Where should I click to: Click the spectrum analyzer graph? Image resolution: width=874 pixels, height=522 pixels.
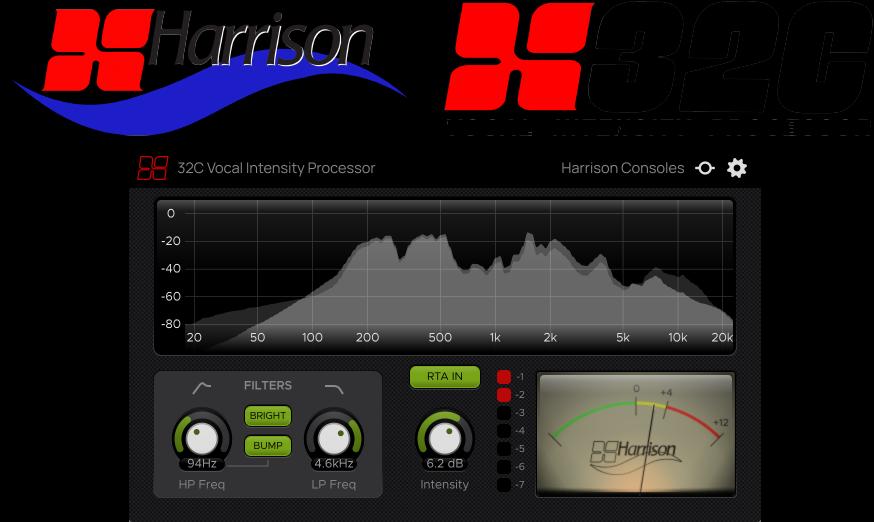coord(445,275)
